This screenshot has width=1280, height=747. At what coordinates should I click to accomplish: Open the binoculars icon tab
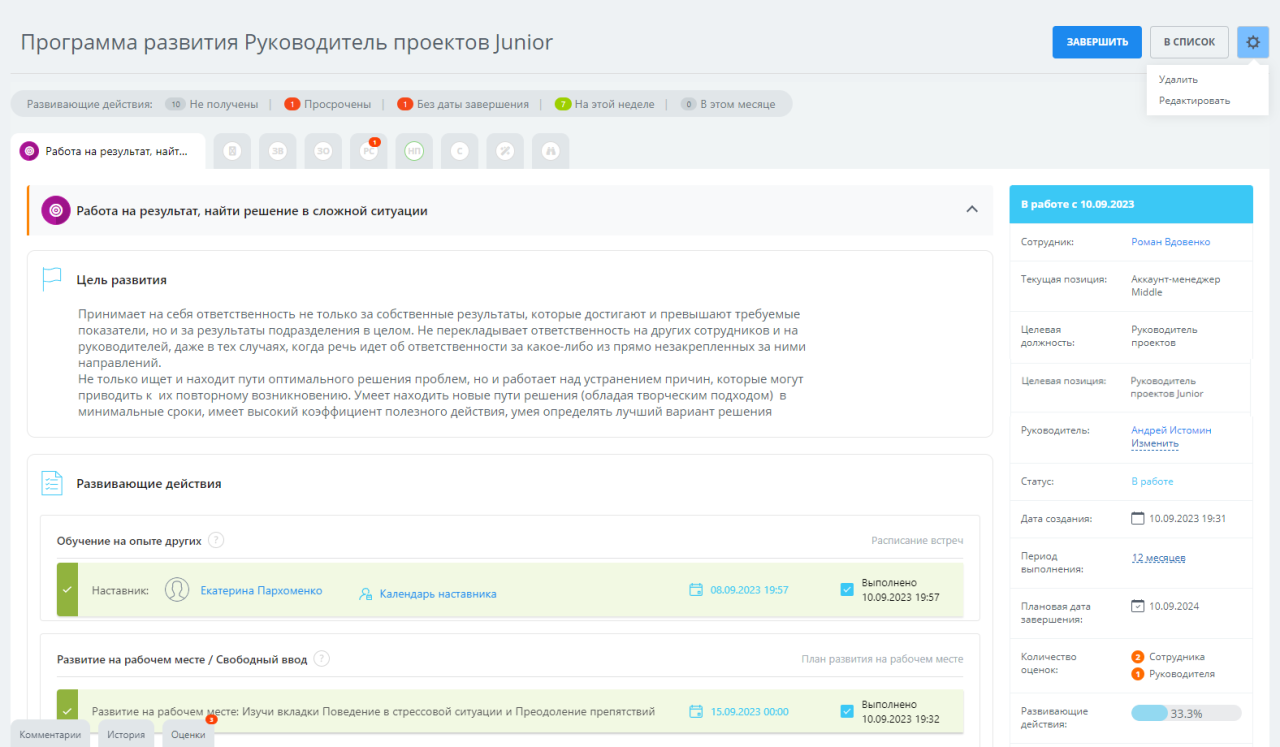[550, 151]
